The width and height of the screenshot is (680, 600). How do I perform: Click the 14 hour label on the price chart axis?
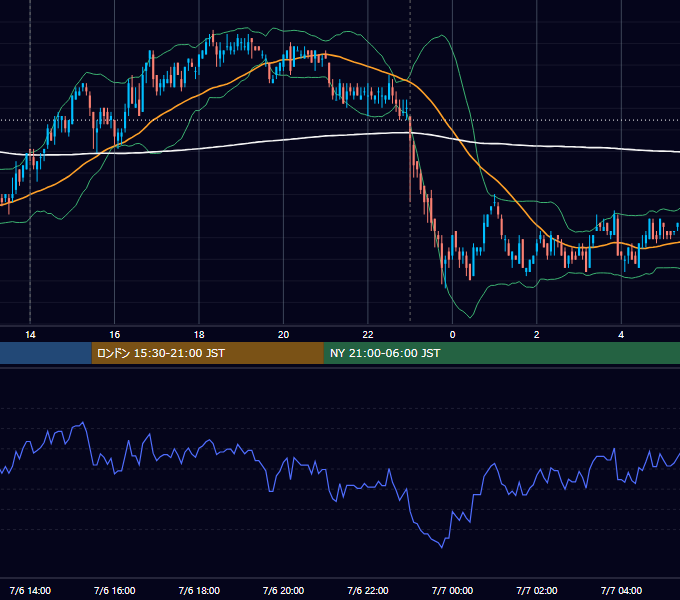(x=30, y=335)
